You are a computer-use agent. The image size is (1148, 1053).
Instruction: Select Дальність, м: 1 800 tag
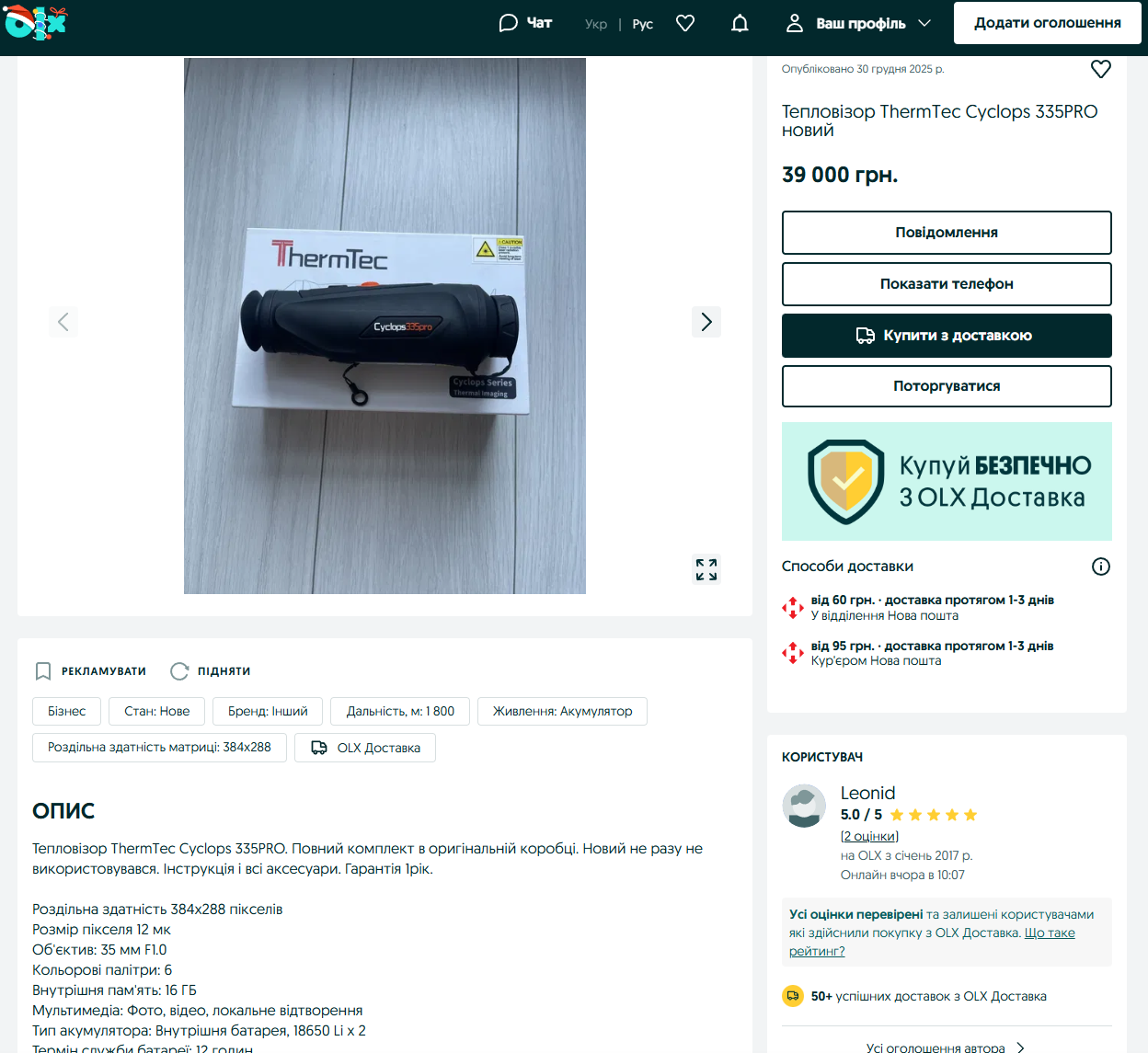tap(400, 711)
